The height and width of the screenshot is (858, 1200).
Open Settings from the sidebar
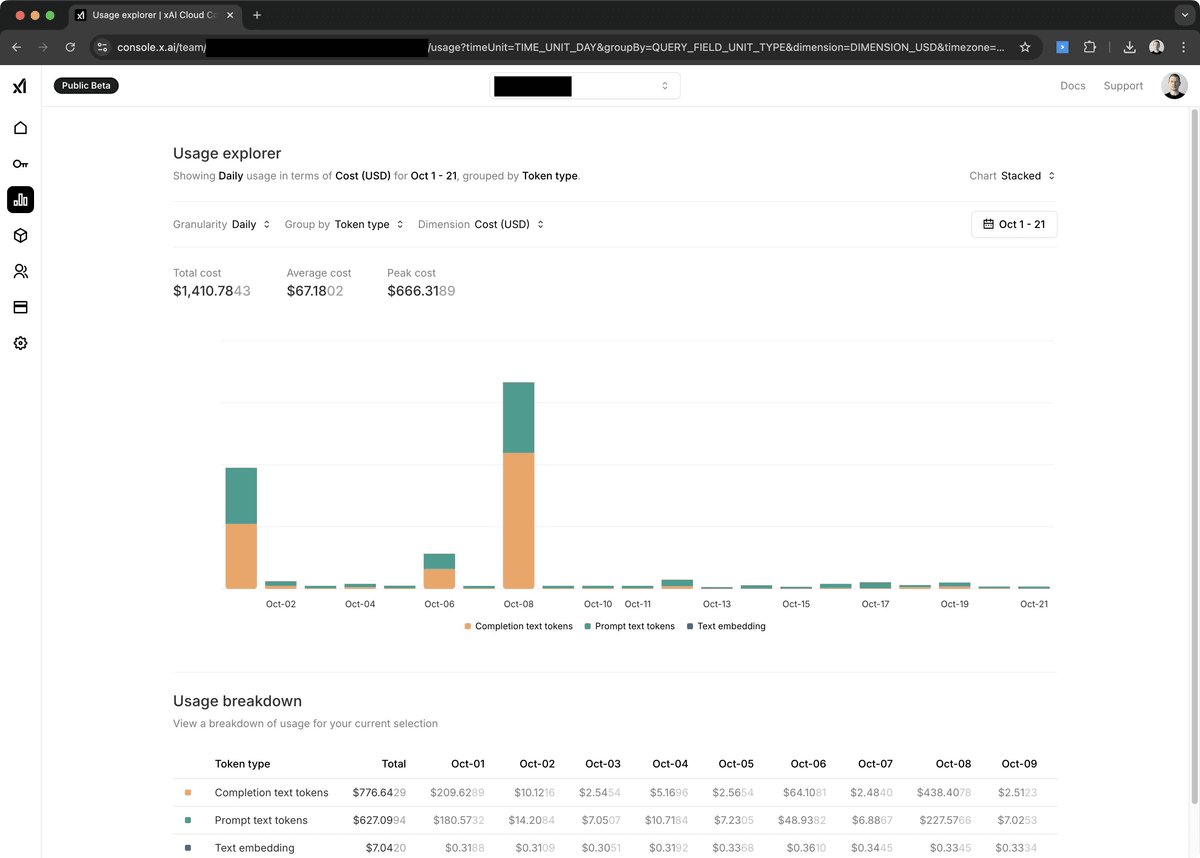20,343
